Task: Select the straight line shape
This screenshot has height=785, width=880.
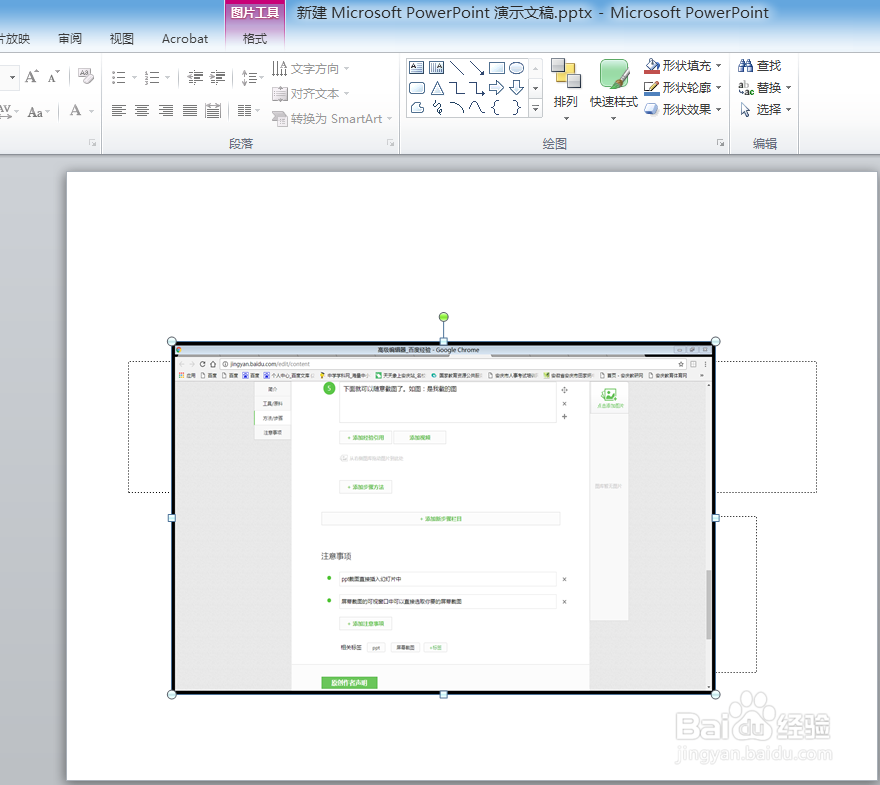Action: point(457,68)
